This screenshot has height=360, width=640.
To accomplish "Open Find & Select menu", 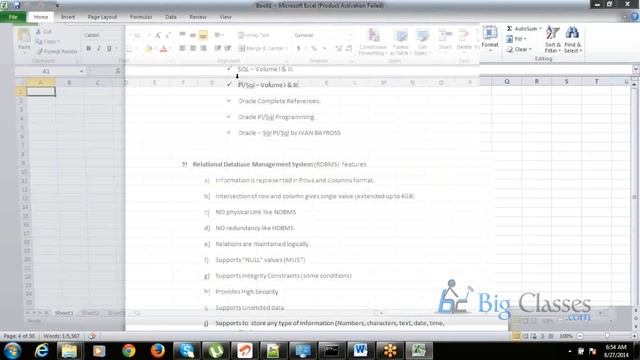I will click(x=573, y=39).
